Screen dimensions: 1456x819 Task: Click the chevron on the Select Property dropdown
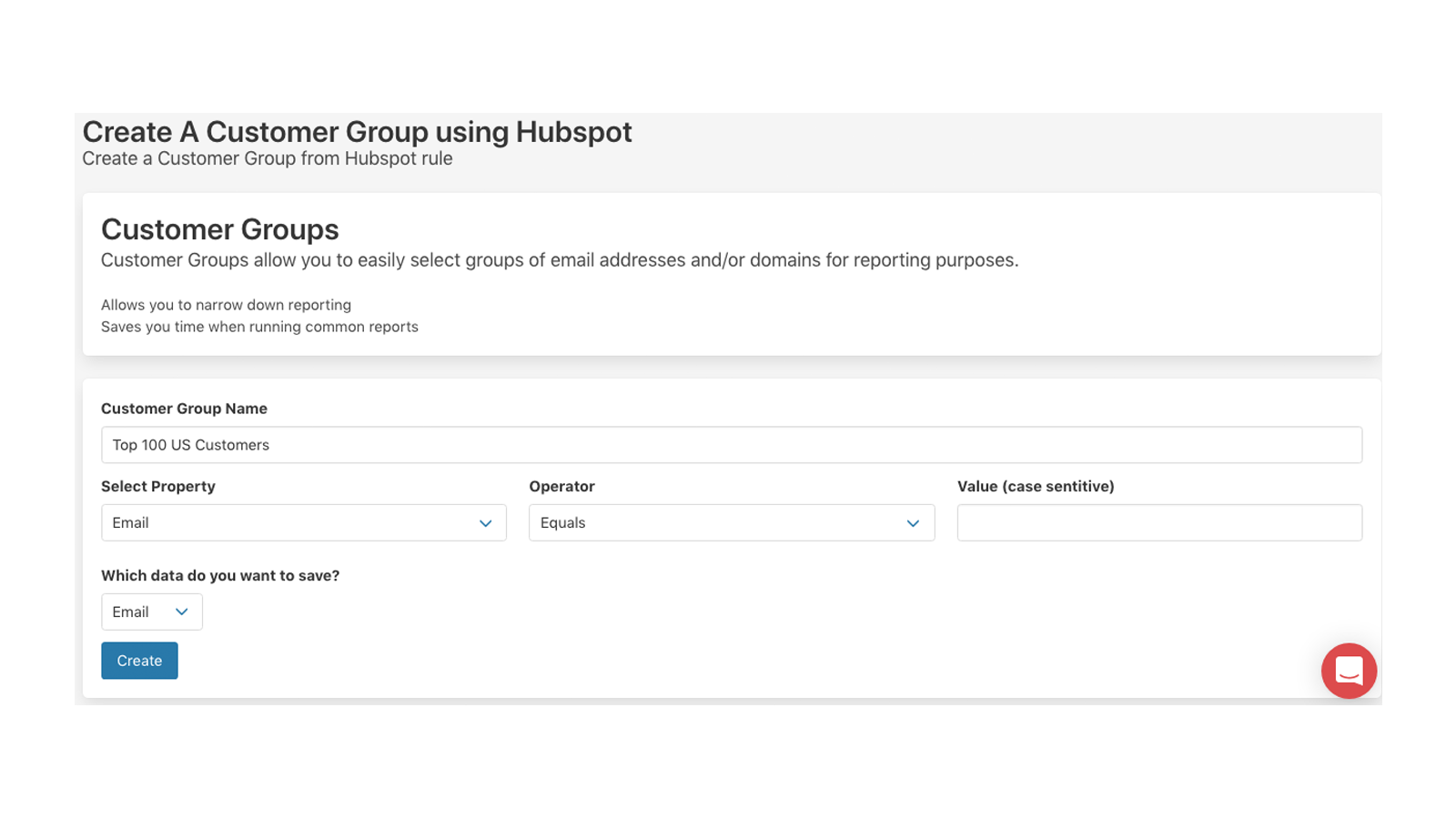[484, 523]
